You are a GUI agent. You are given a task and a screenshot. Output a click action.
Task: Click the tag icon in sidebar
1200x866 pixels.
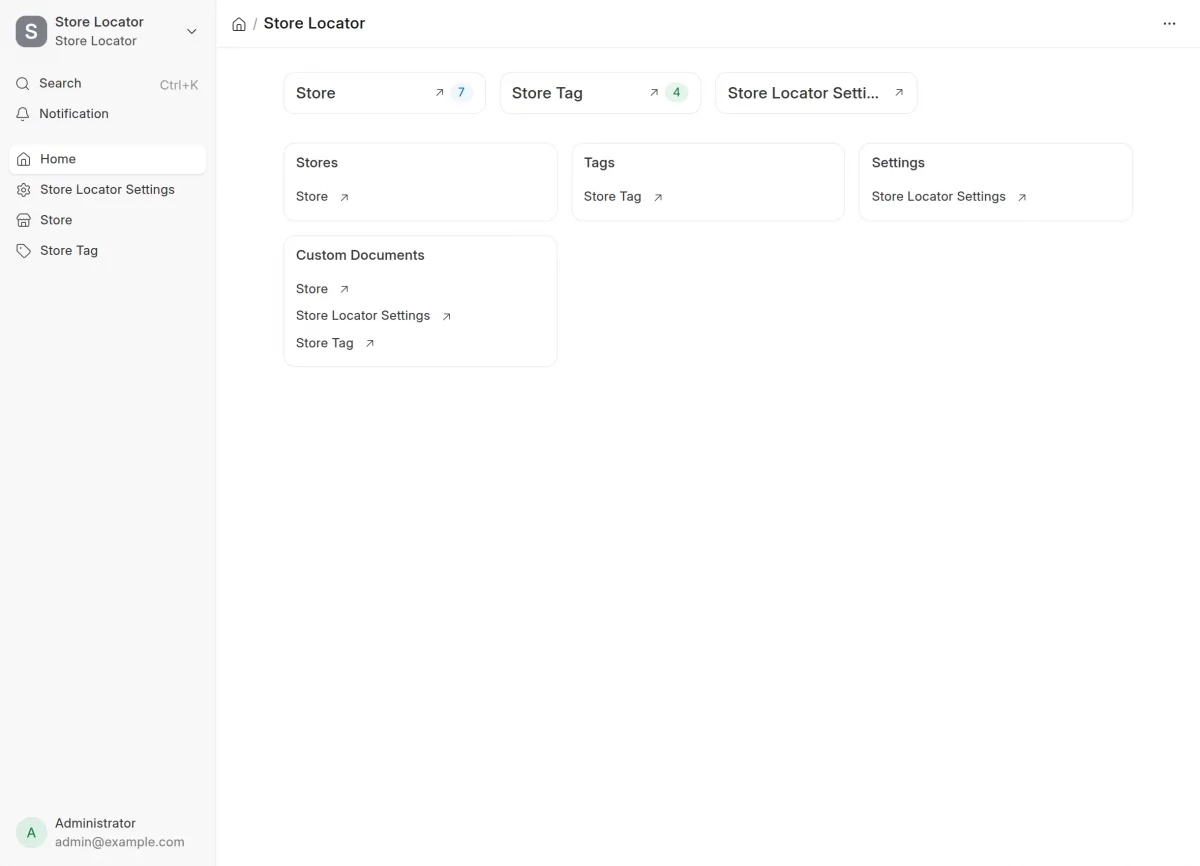click(x=24, y=251)
